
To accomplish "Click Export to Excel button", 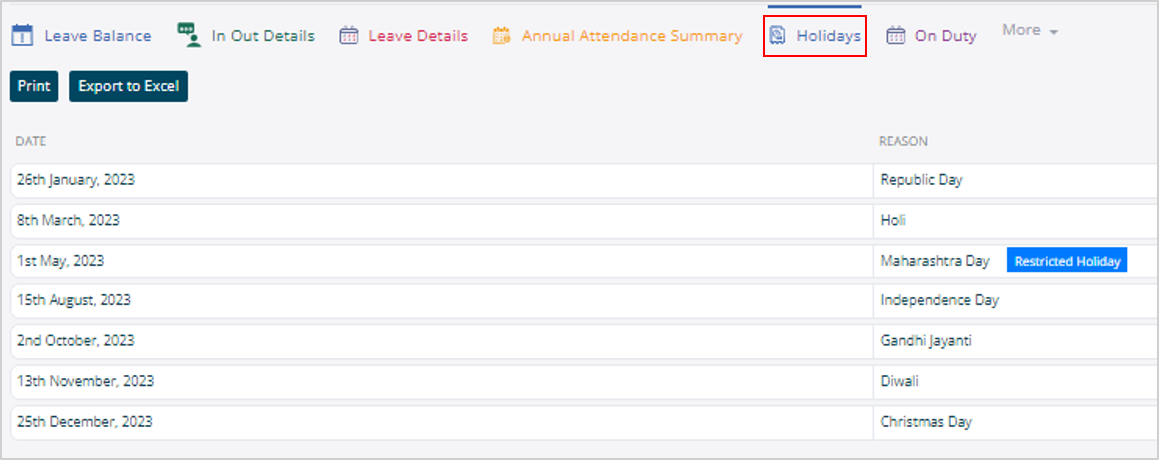I will [128, 86].
